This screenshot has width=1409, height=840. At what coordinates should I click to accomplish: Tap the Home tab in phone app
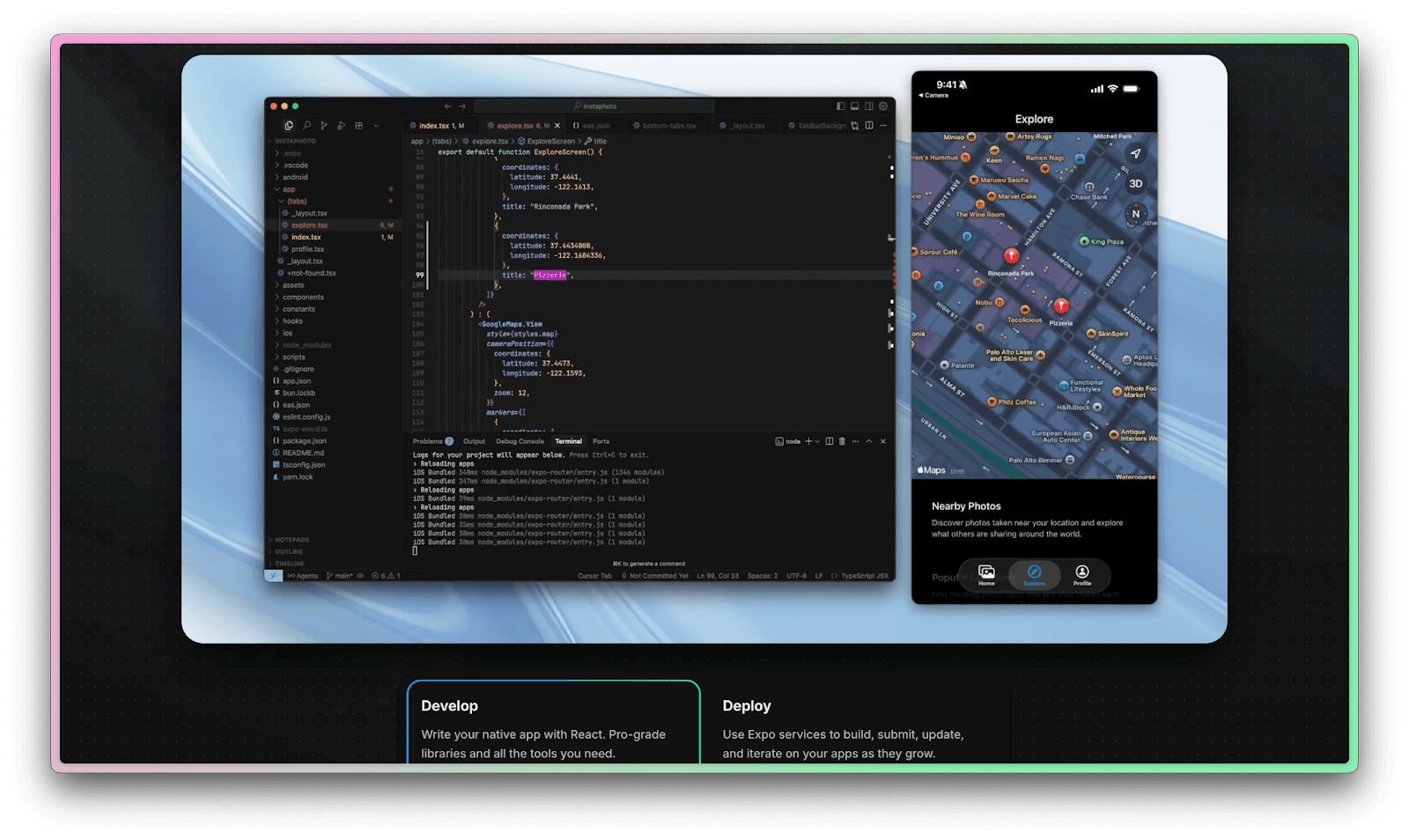[986, 575]
